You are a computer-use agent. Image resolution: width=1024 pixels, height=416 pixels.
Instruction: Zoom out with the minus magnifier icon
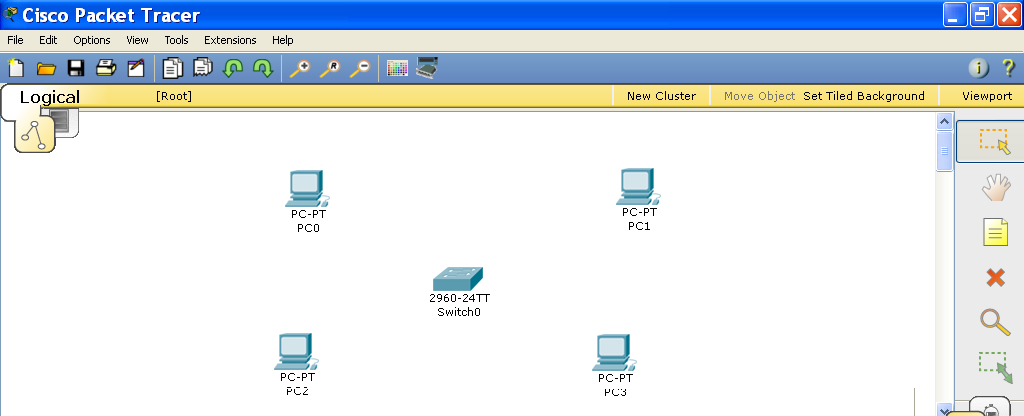tap(360, 68)
